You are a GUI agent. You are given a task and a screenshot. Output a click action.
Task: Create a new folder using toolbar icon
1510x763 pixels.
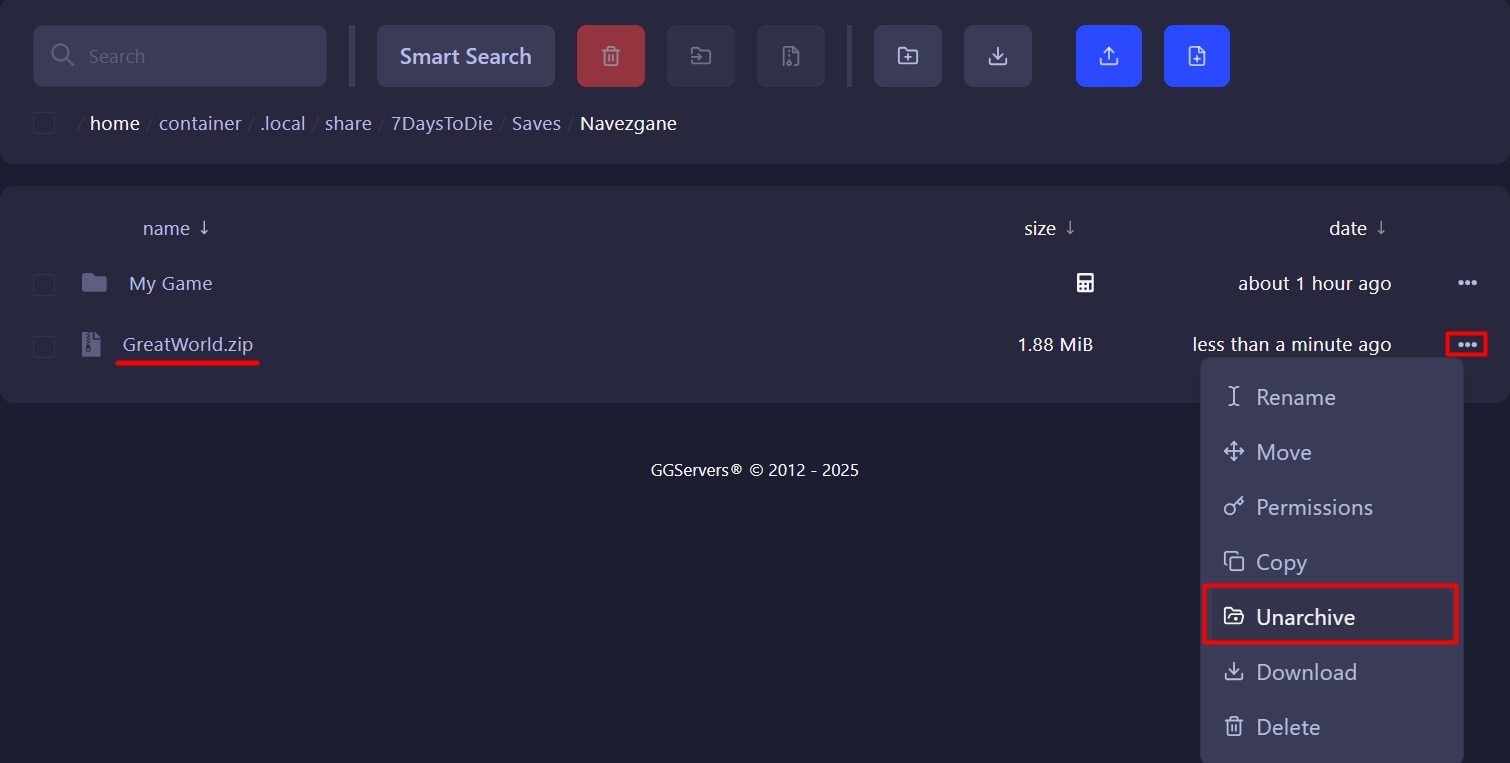pyautogui.click(x=907, y=56)
